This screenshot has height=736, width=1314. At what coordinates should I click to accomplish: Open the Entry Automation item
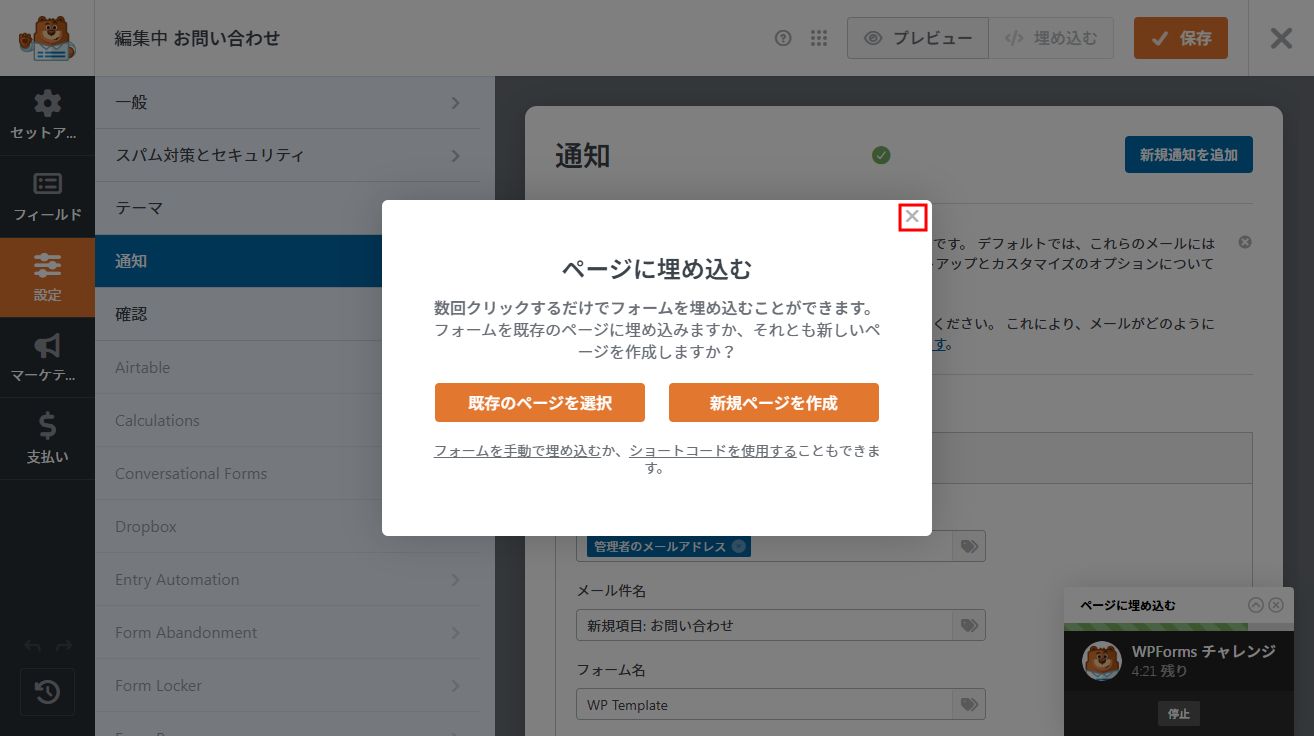click(x=288, y=579)
